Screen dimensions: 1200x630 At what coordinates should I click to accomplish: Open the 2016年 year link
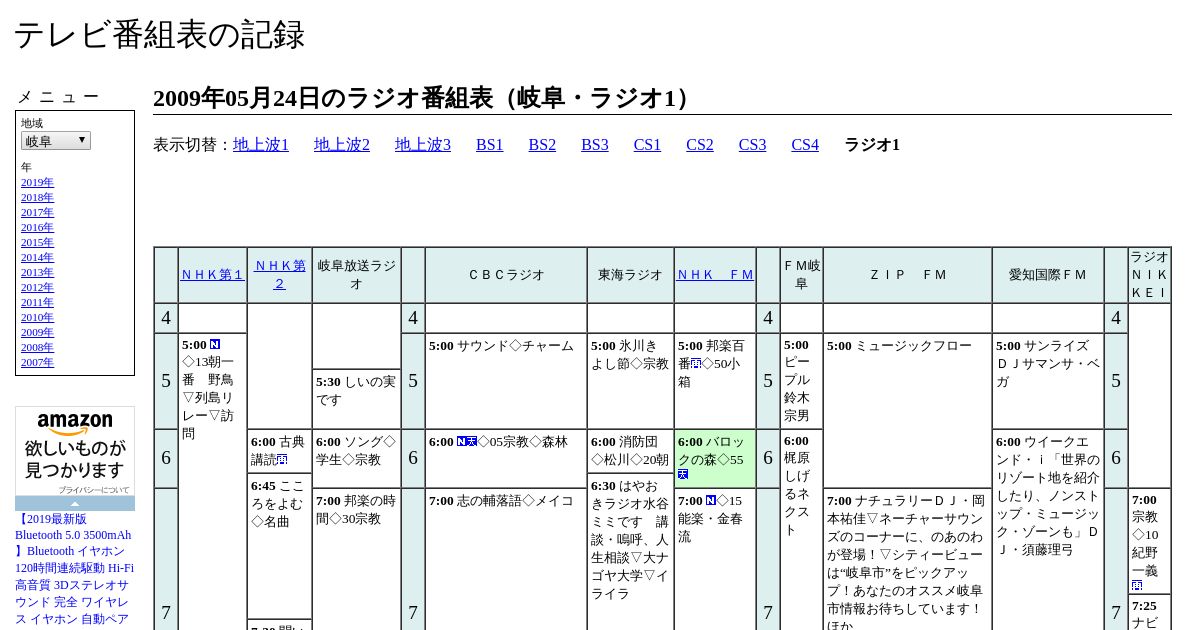click(x=37, y=228)
